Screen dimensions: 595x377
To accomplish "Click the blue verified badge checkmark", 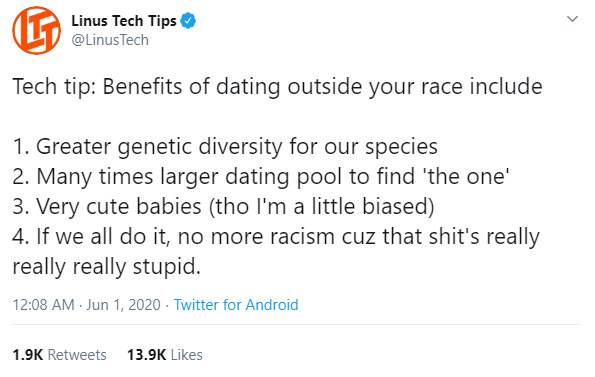I will [x=188, y=20].
